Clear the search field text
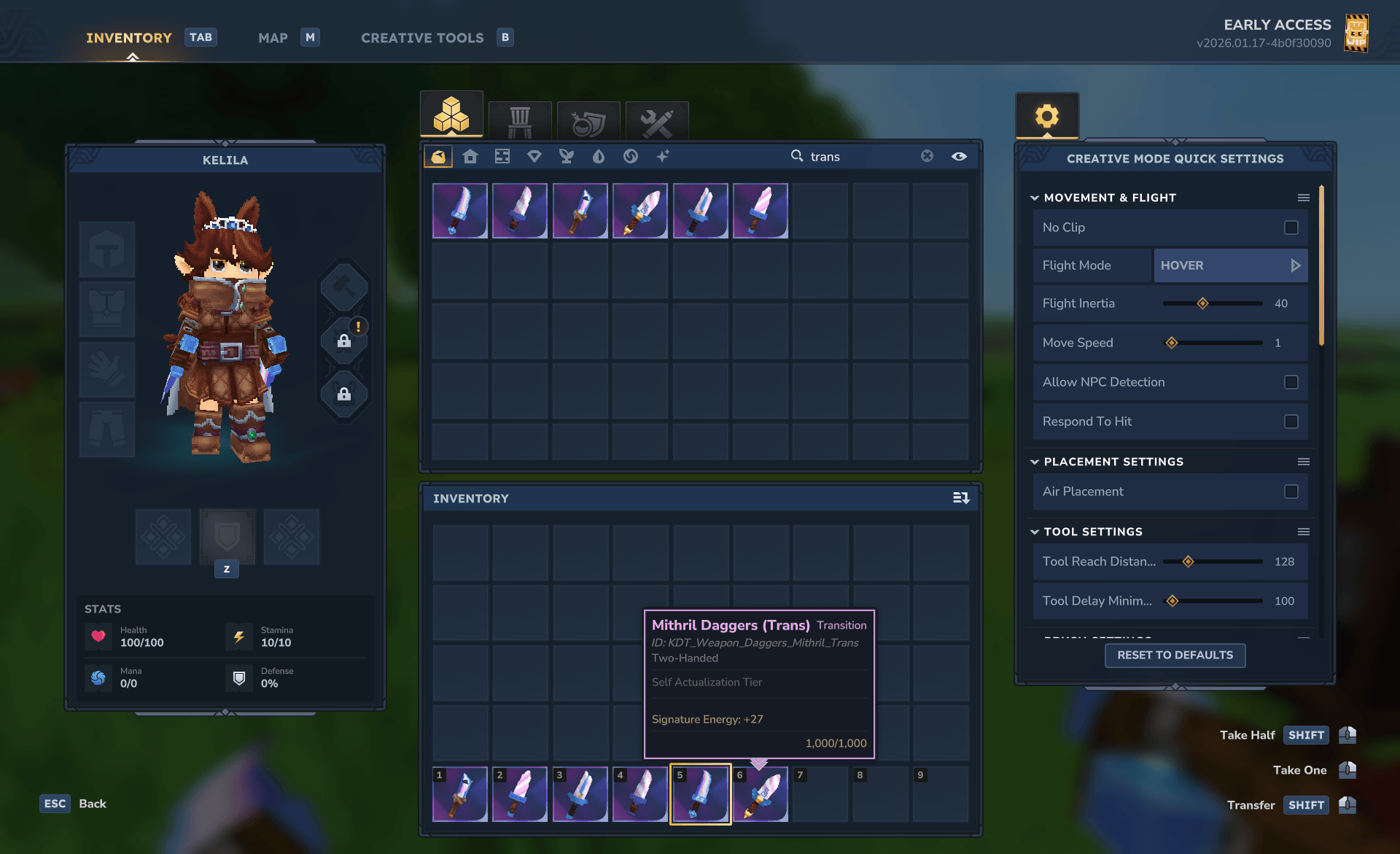The width and height of the screenshot is (1400, 854). pos(927,156)
